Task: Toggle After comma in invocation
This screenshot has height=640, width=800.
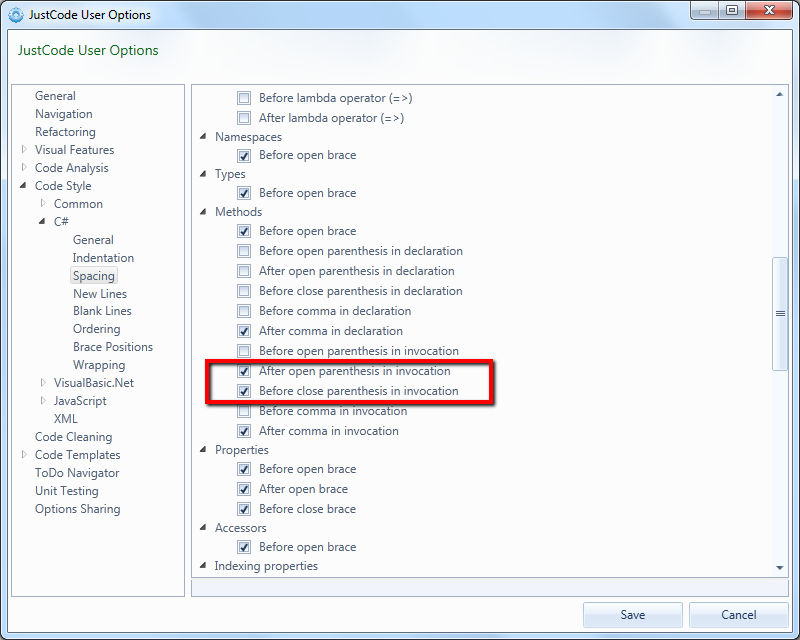Action: pos(244,431)
